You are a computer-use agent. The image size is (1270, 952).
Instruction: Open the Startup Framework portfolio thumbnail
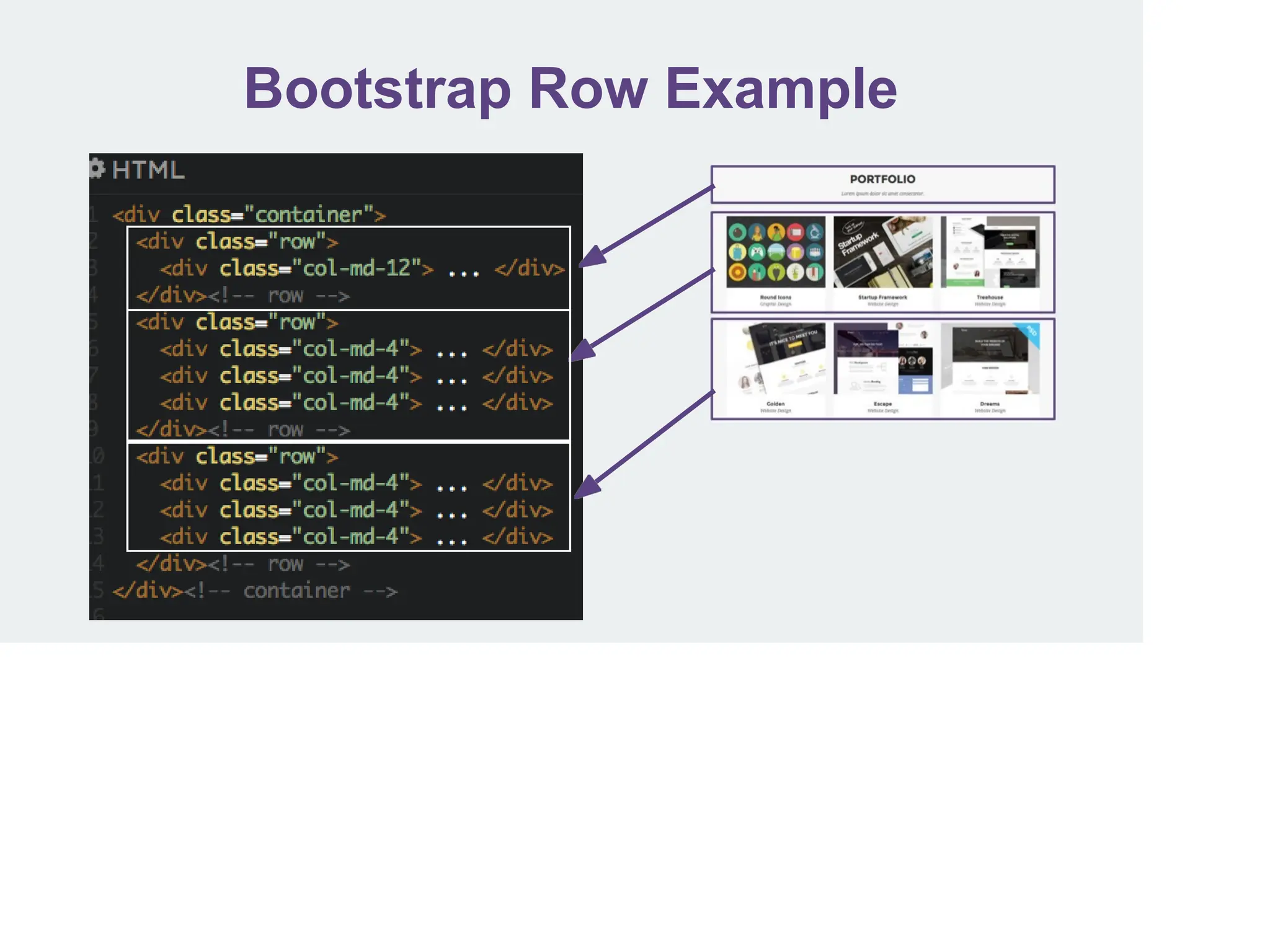882,252
